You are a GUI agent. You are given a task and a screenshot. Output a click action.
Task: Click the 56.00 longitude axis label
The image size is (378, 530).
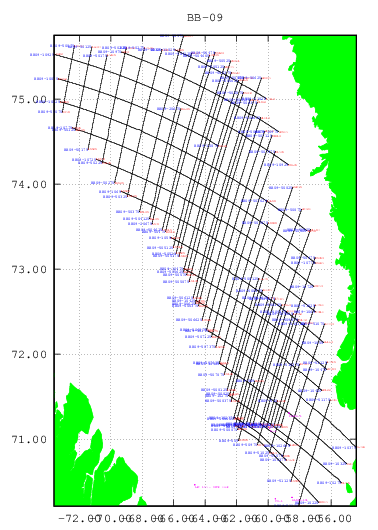pos(334,519)
